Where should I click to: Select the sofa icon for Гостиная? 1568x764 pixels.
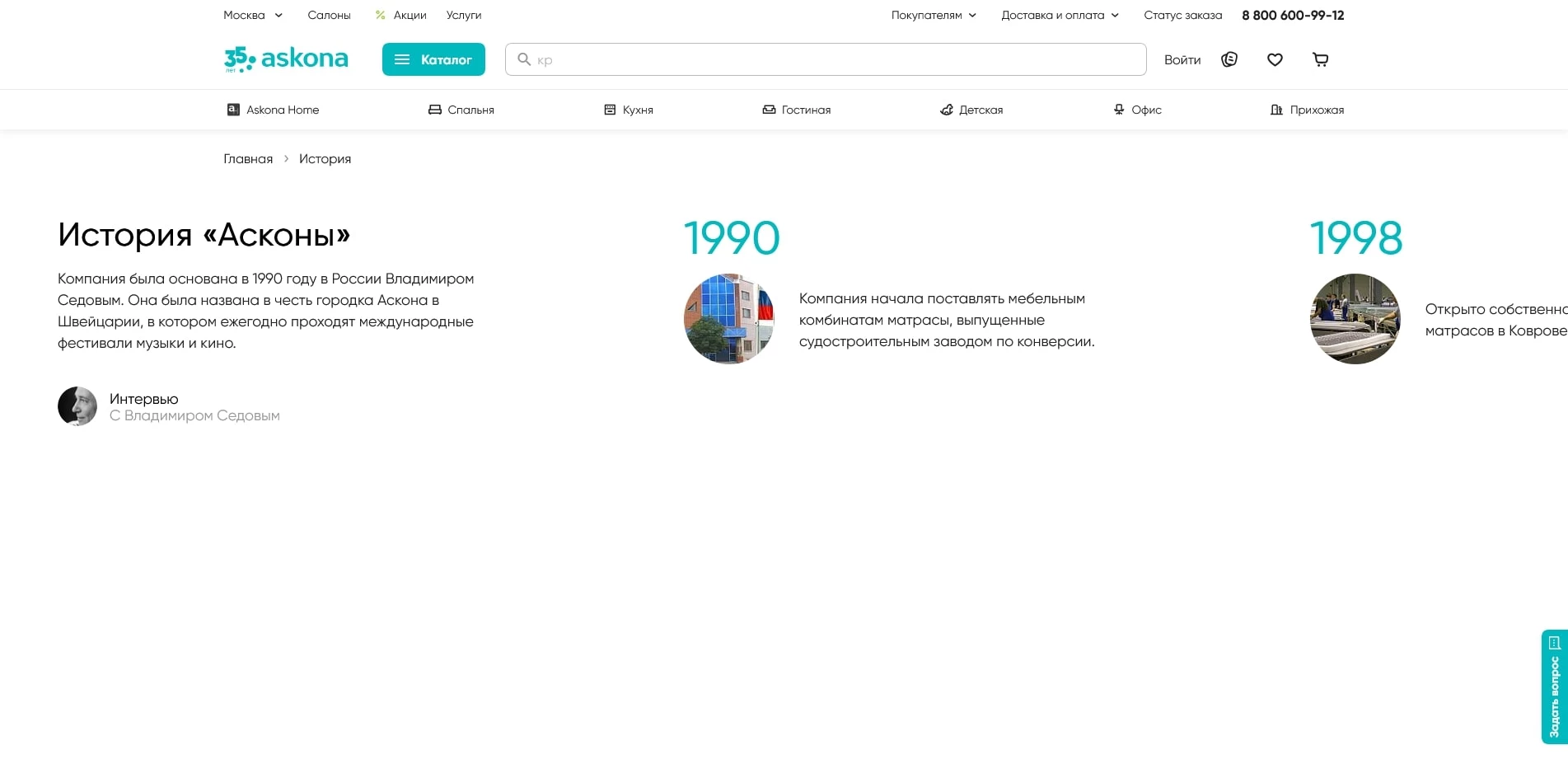(766, 109)
